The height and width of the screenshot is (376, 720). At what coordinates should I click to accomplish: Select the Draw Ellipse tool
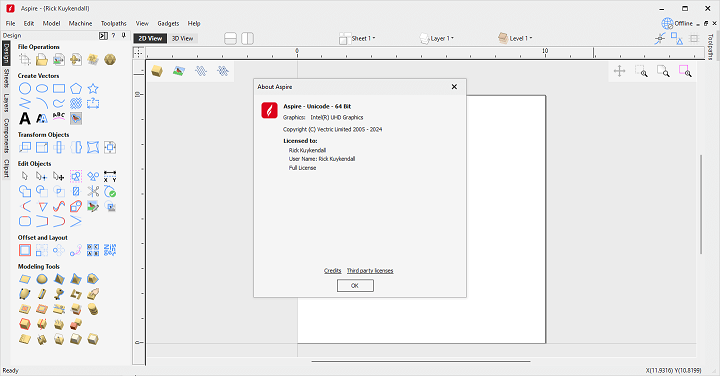click(42, 89)
